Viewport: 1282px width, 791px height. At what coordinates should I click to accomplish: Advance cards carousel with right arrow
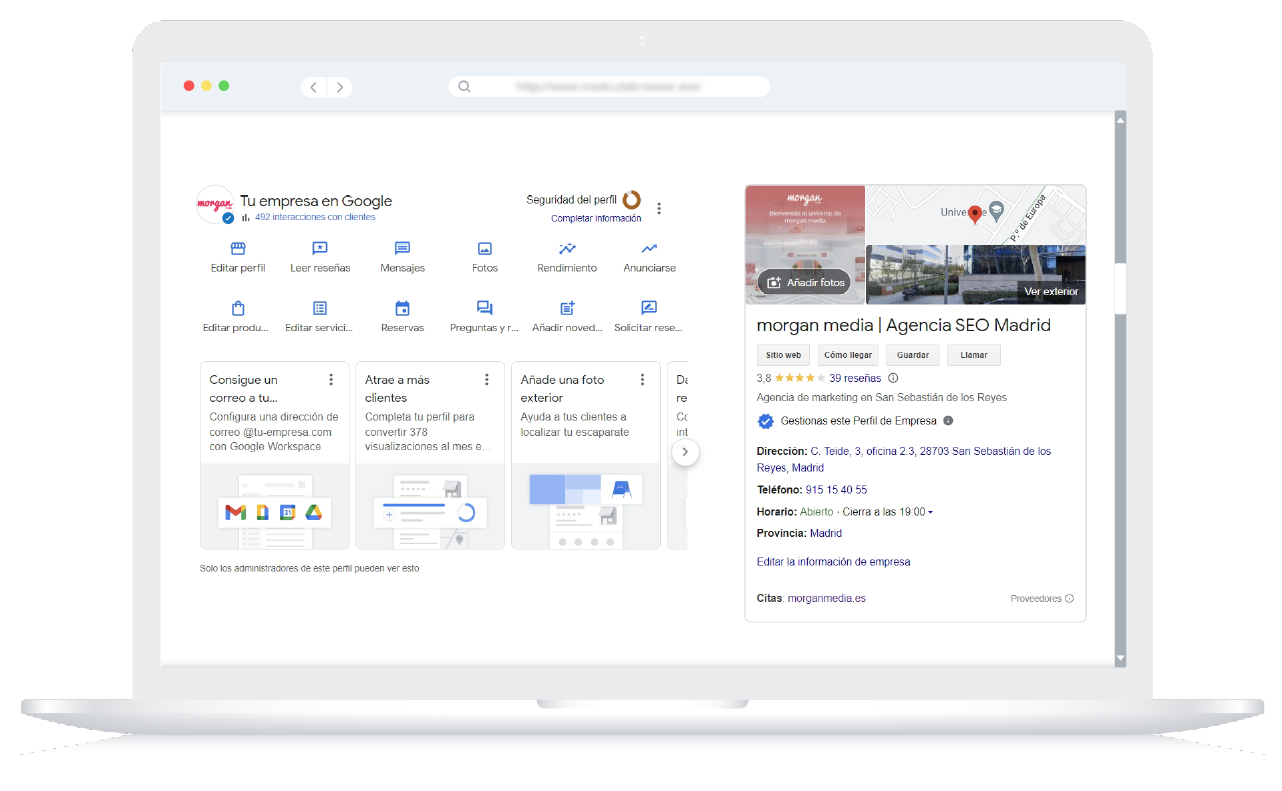(x=685, y=451)
